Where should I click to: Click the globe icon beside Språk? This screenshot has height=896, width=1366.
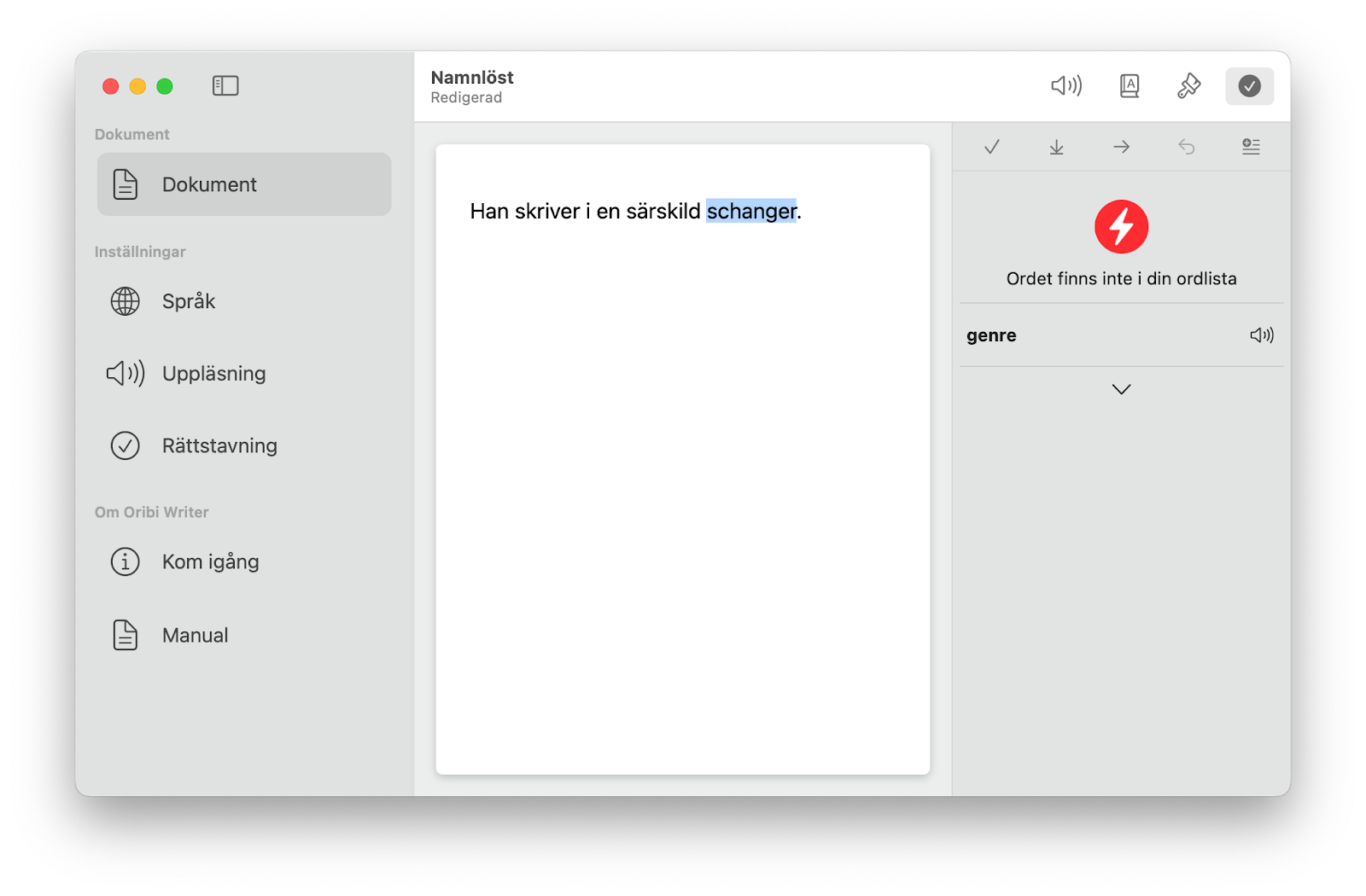(126, 301)
